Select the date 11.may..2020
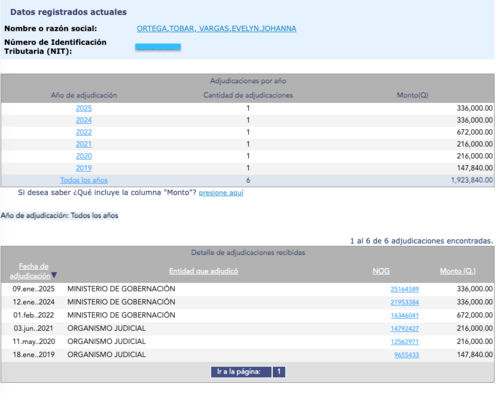The image size is (500, 393). [34, 341]
